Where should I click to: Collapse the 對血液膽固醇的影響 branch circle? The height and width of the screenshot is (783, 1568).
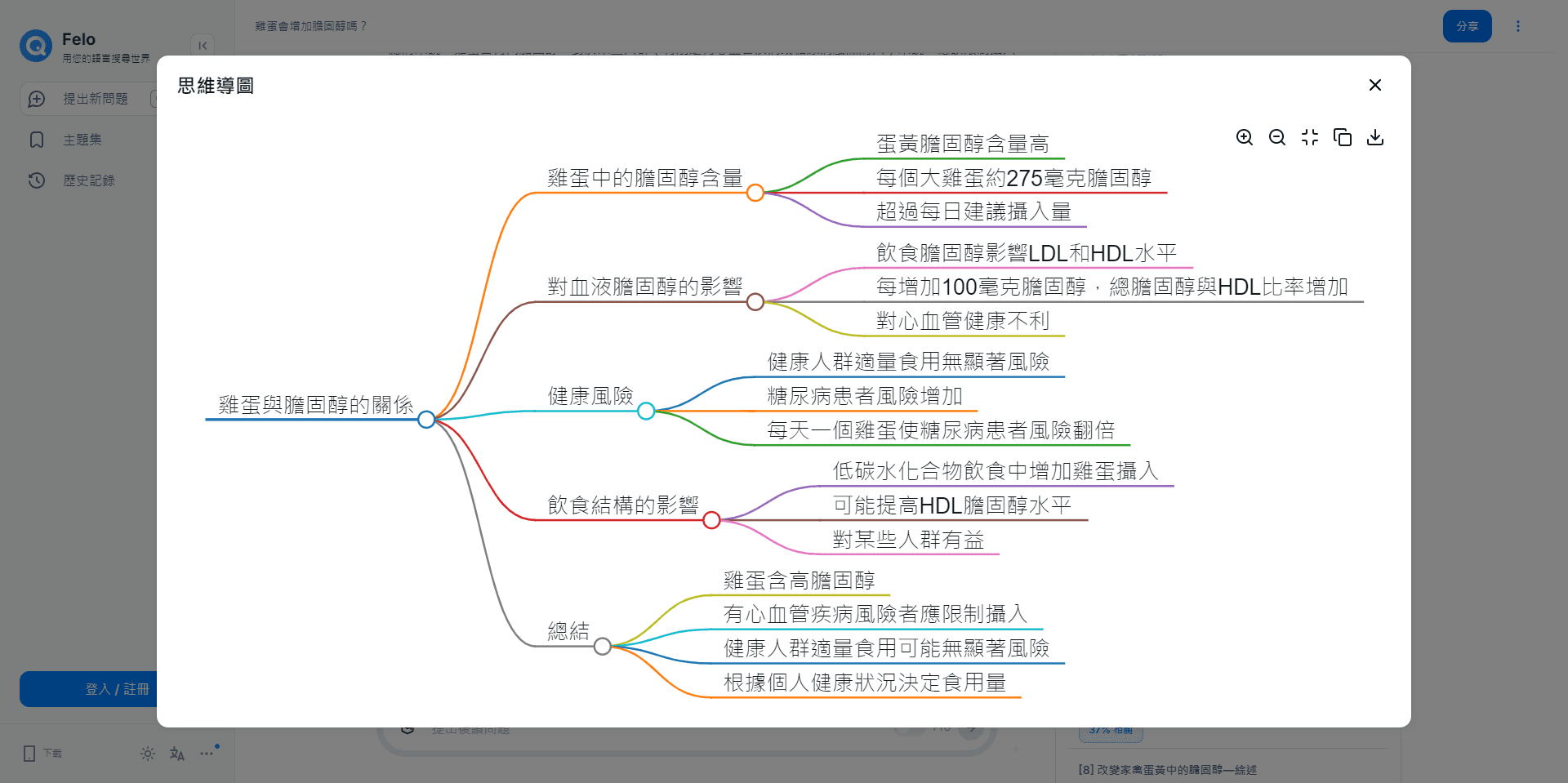[x=755, y=302]
